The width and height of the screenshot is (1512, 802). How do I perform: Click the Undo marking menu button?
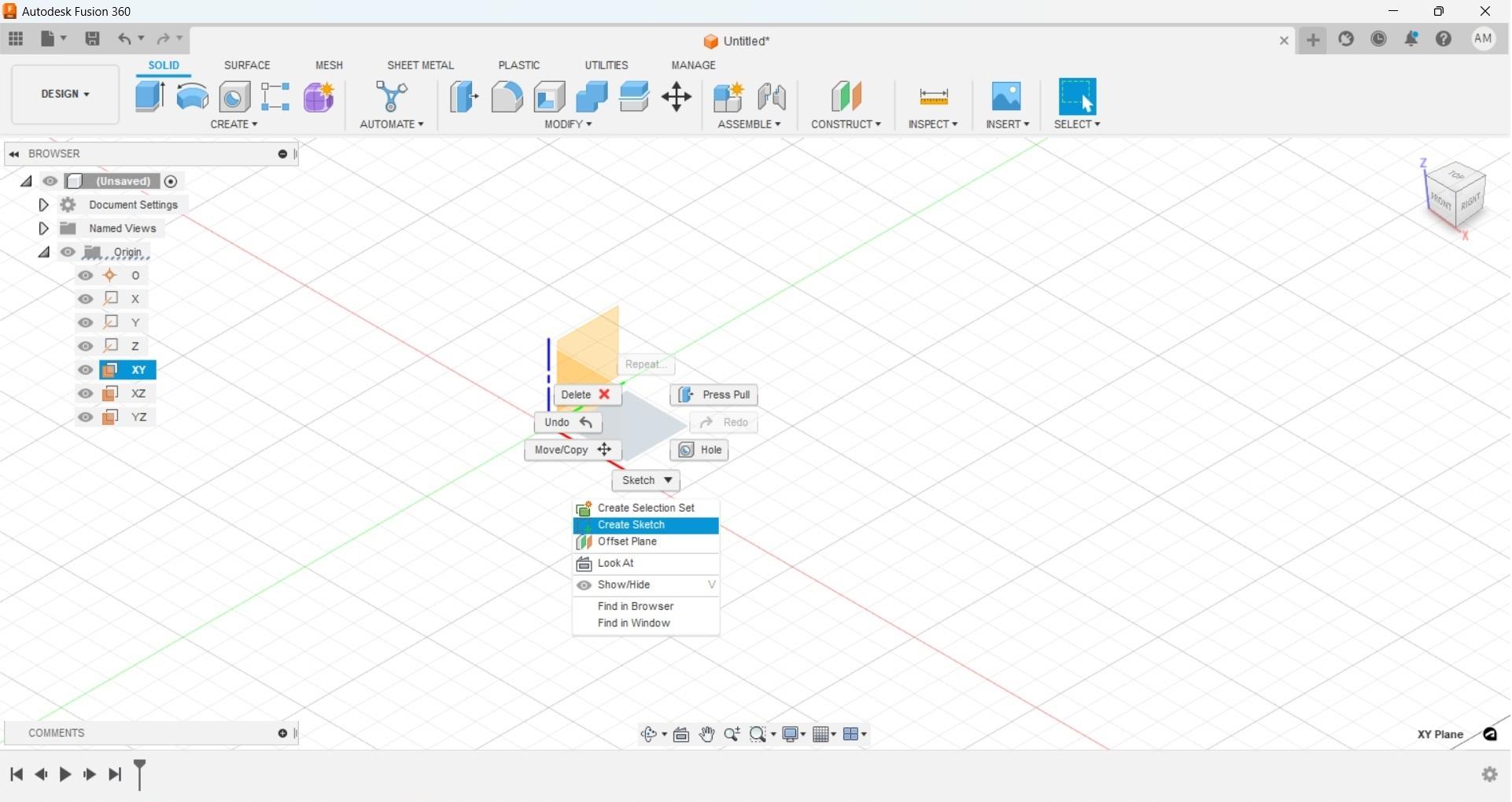click(569, 423)
